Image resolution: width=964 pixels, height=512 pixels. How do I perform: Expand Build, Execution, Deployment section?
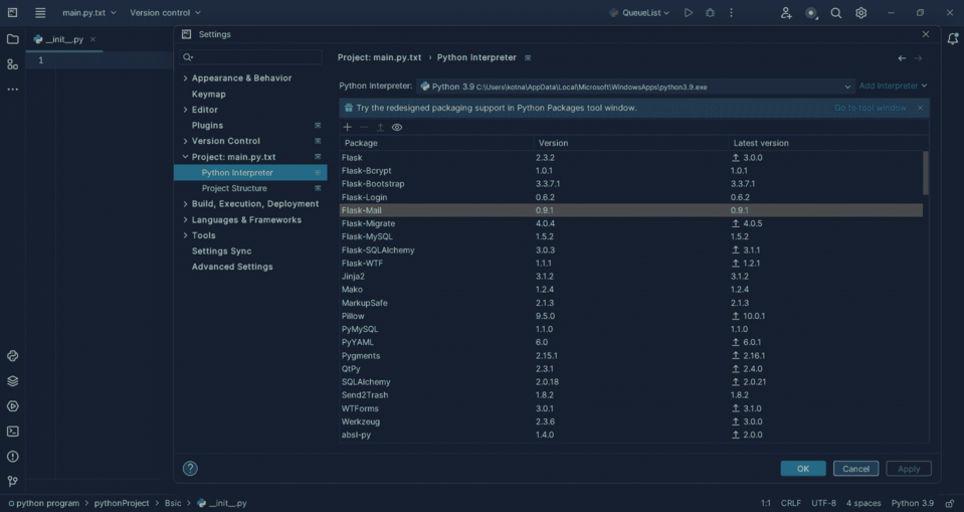click(185, 203)
